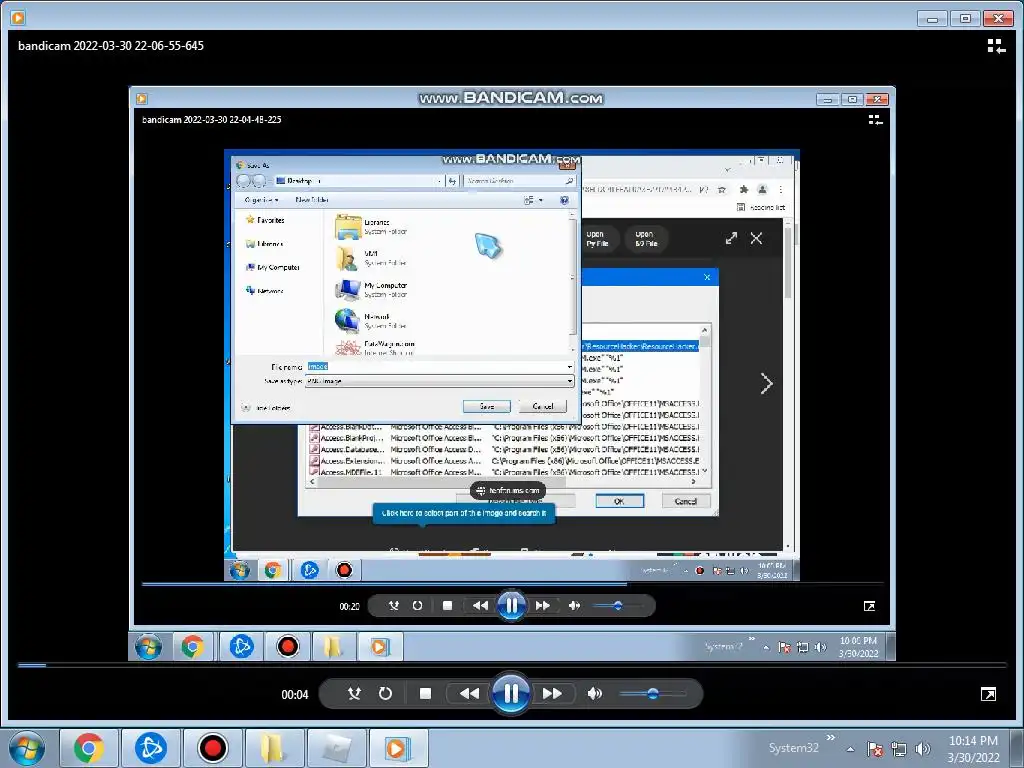
Task: Click the recorded player's 00:20 volume slider
Action: [x=618, y=605]
